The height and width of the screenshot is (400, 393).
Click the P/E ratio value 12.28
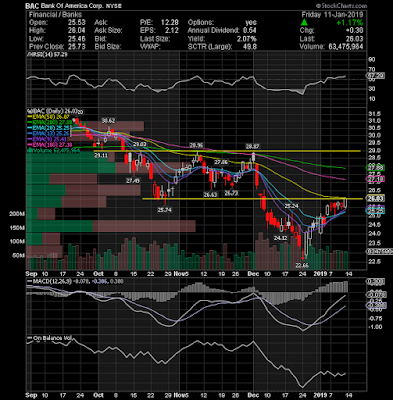click(x=169, y=23)
